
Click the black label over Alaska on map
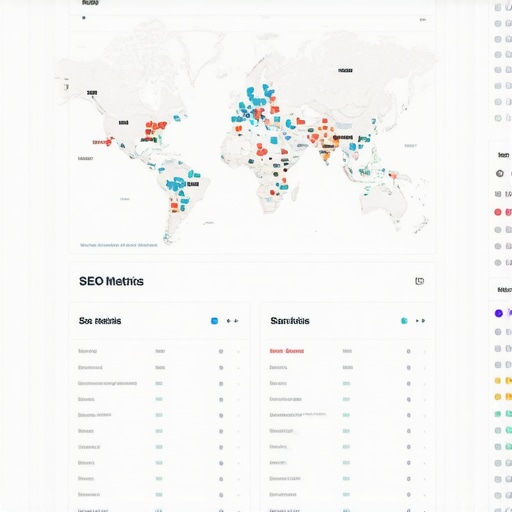tap(92, 93)
